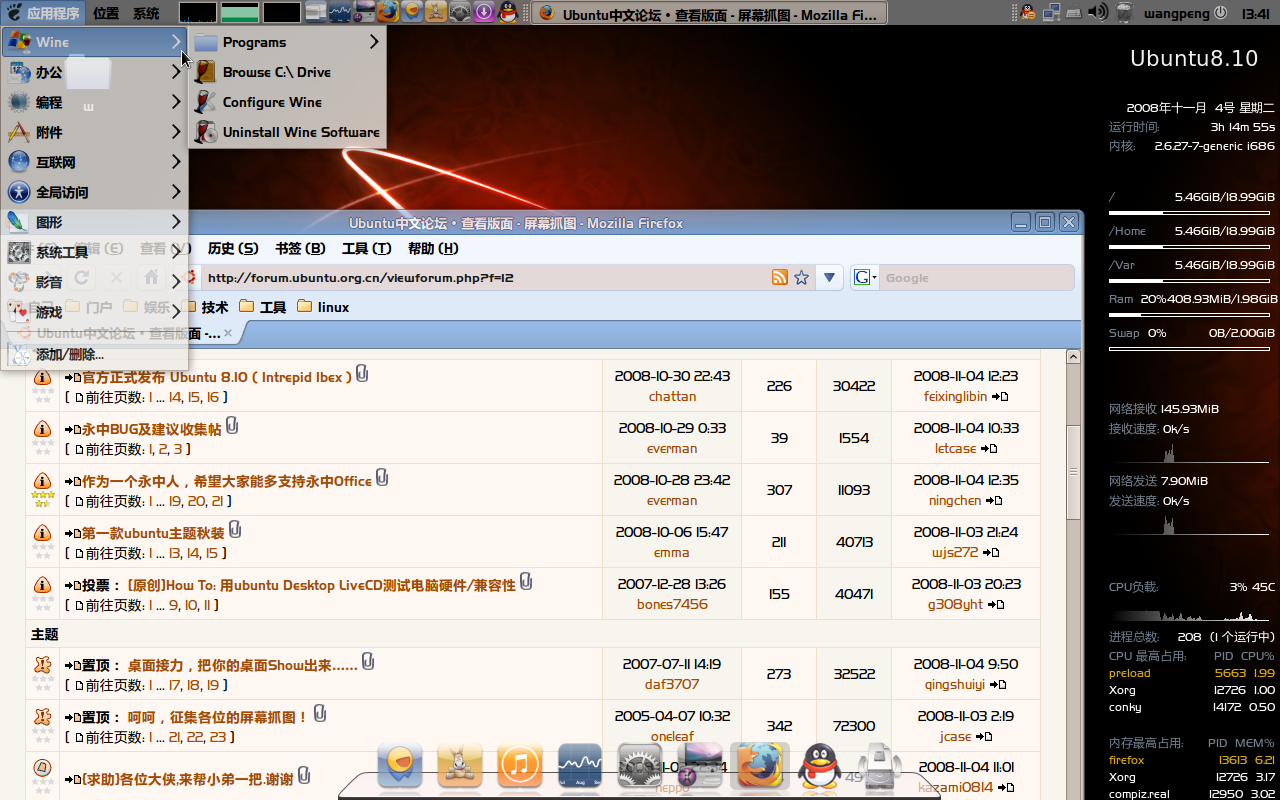1280x800 pixels.
Task: Expand the Programs submenu under Wine
Action: coord(286,42)
